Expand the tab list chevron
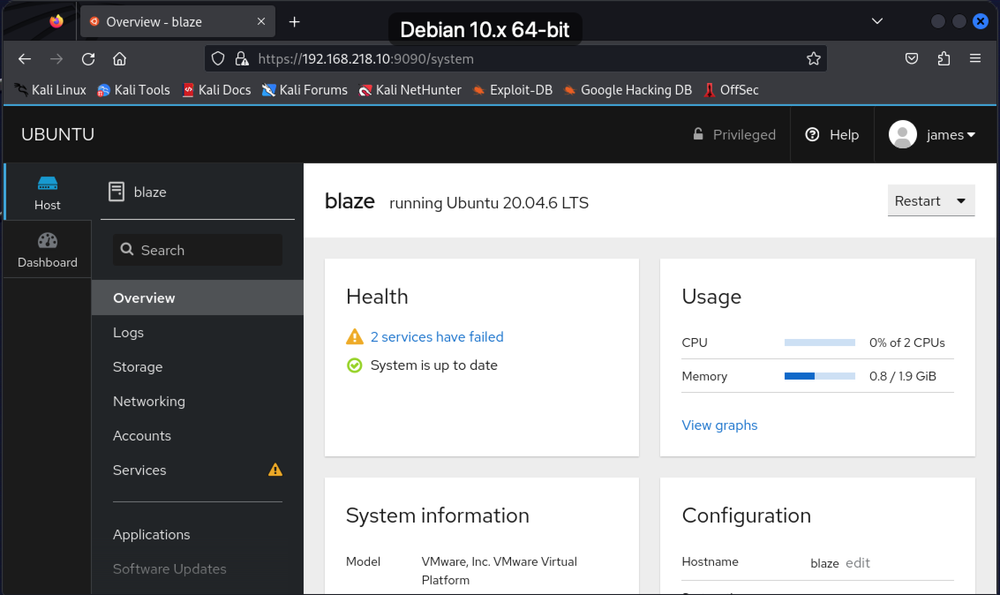 (878, 21)
